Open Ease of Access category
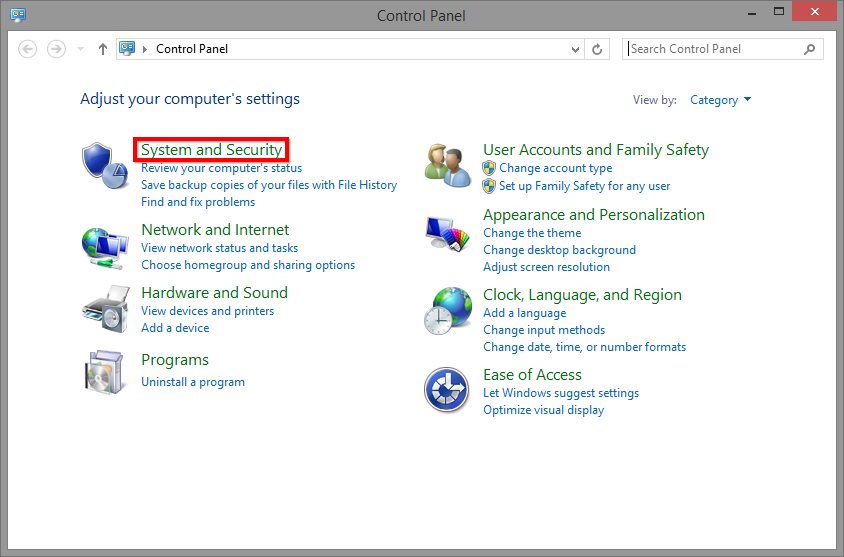 pyautogui.click(x=532, y=375)
